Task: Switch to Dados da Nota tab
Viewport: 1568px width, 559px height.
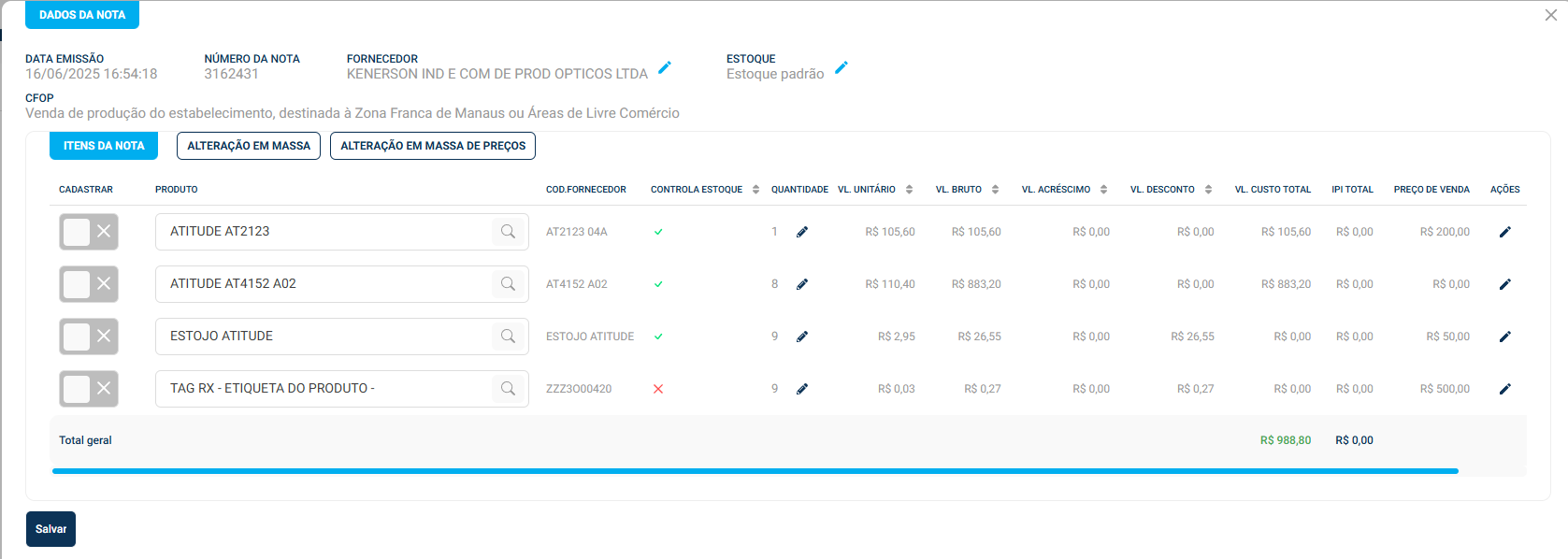Action: coord(82,15)
